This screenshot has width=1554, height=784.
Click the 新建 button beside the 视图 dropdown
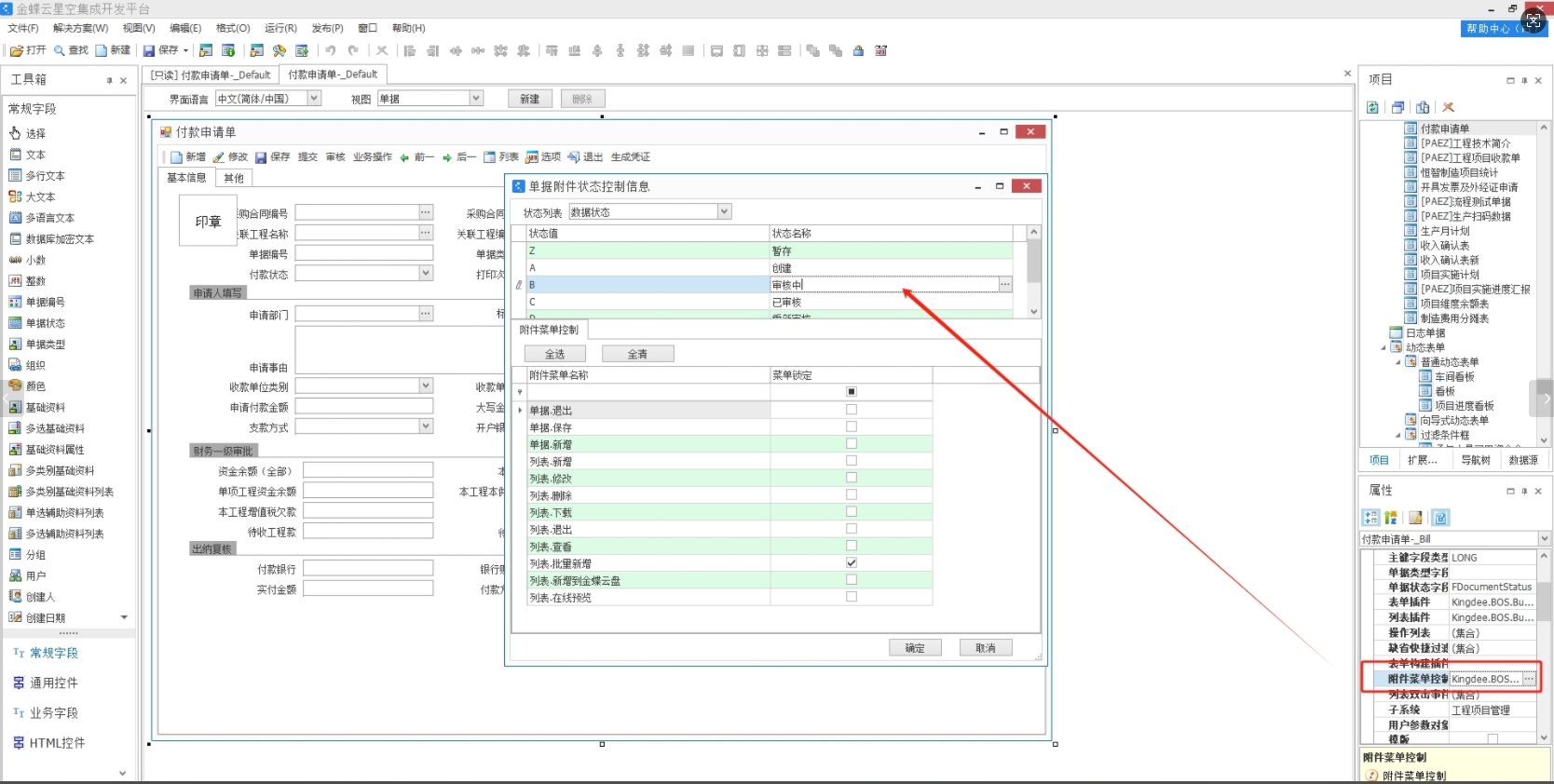pos(530,99)
